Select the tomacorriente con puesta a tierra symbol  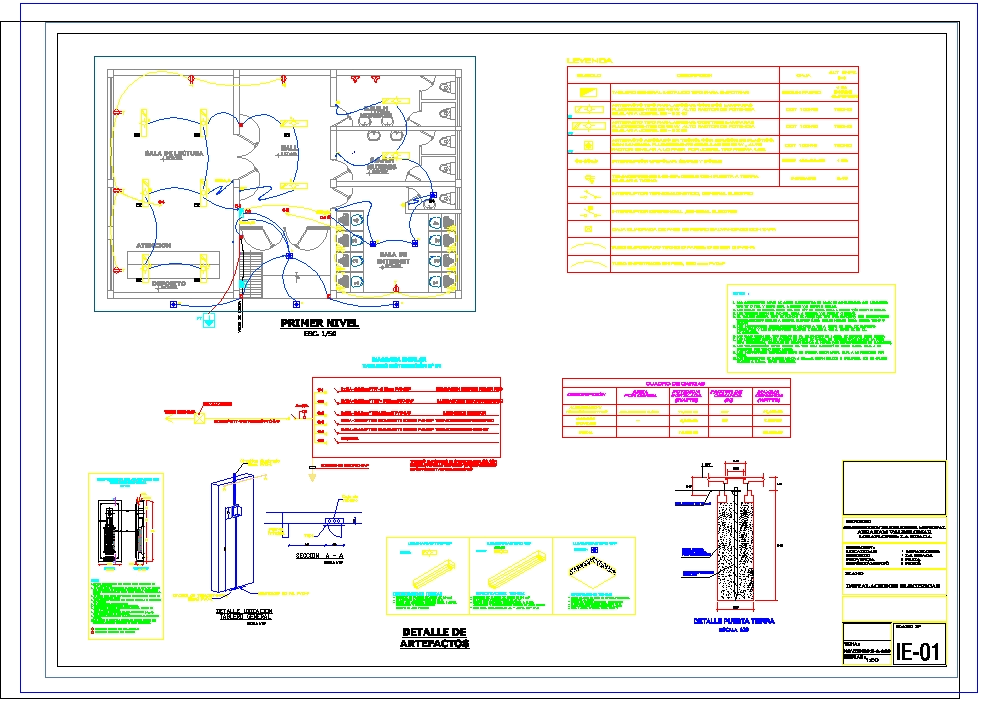pyautogui.click(x=592, y=180)
